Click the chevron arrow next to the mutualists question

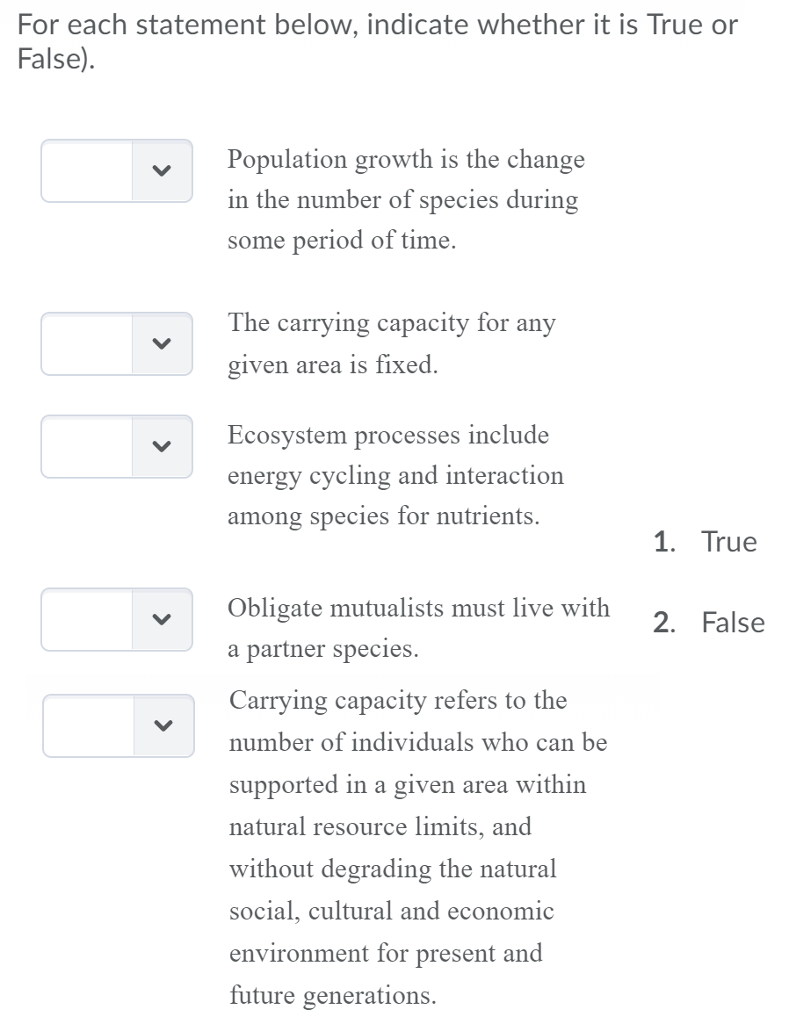pyautogui.click(x=163, y=620)
